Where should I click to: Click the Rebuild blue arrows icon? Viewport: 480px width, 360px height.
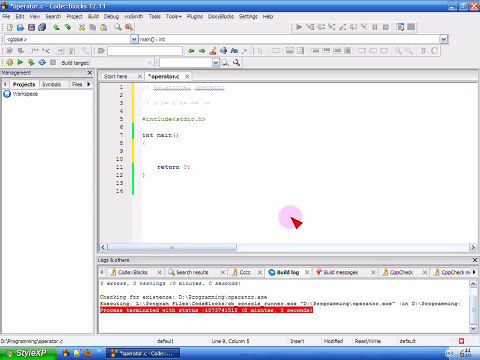(x=42, y=62)
